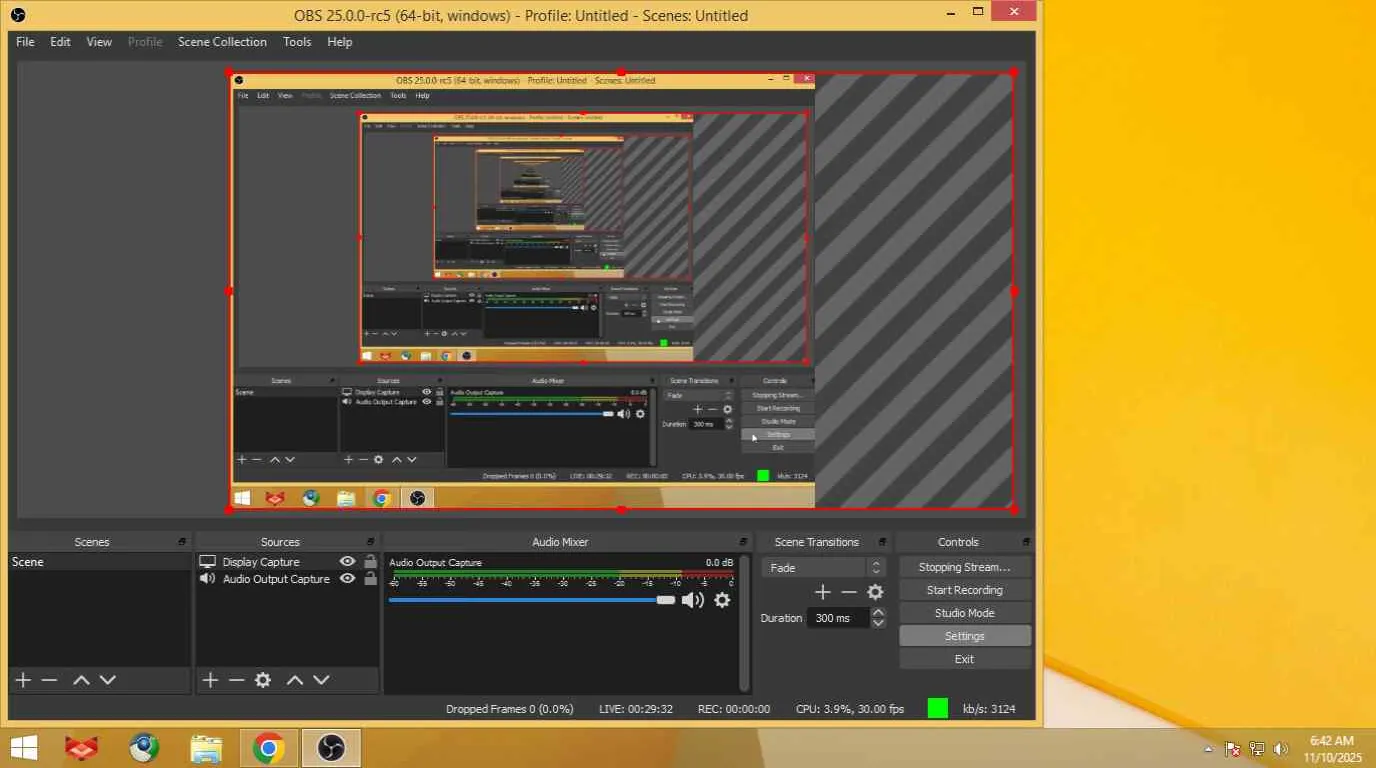
Task: Click the Stopping Stream button
Action: pyautogui.click(x=965, y=567)
